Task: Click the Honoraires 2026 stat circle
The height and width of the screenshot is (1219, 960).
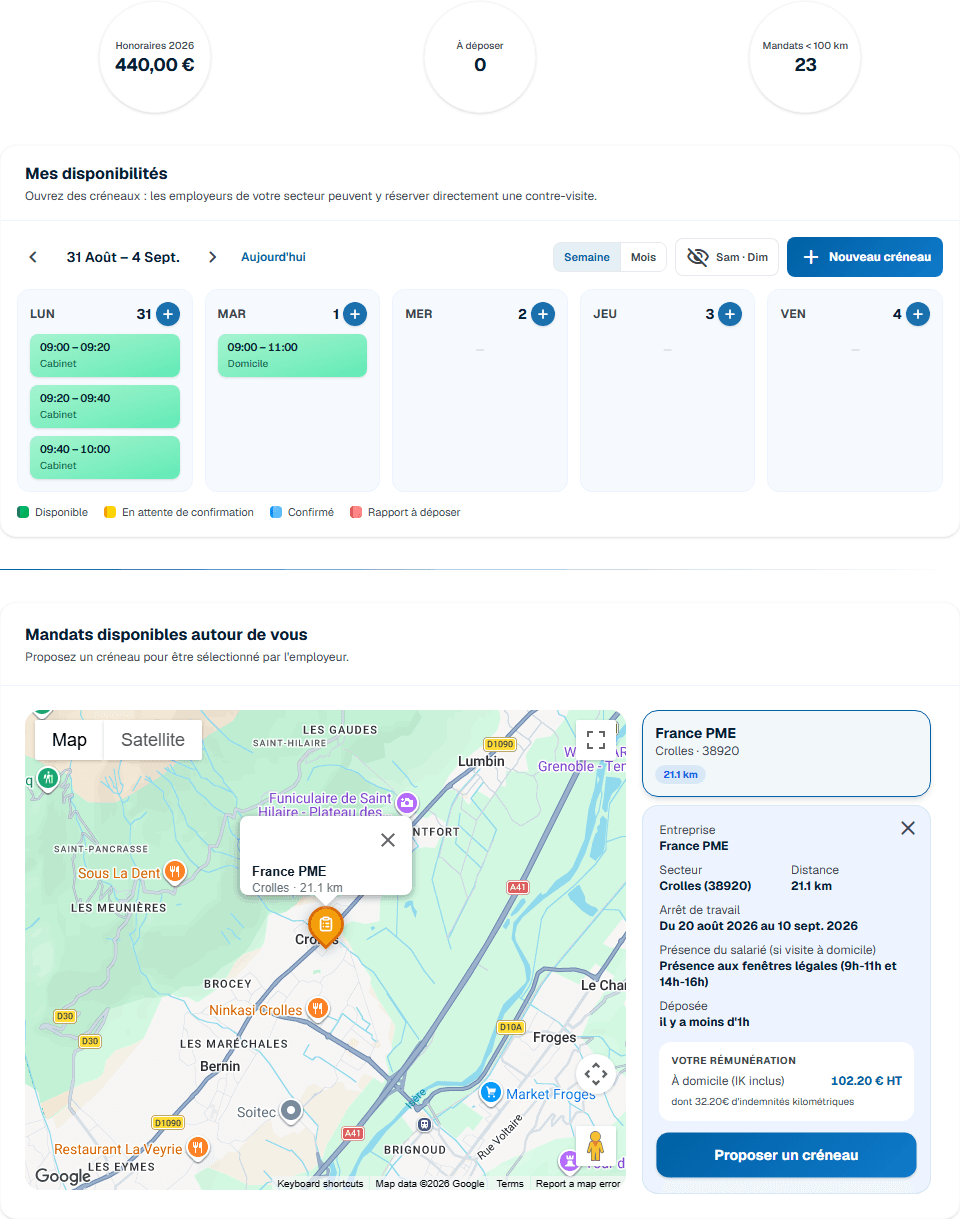Action: (x=155, y=57)
